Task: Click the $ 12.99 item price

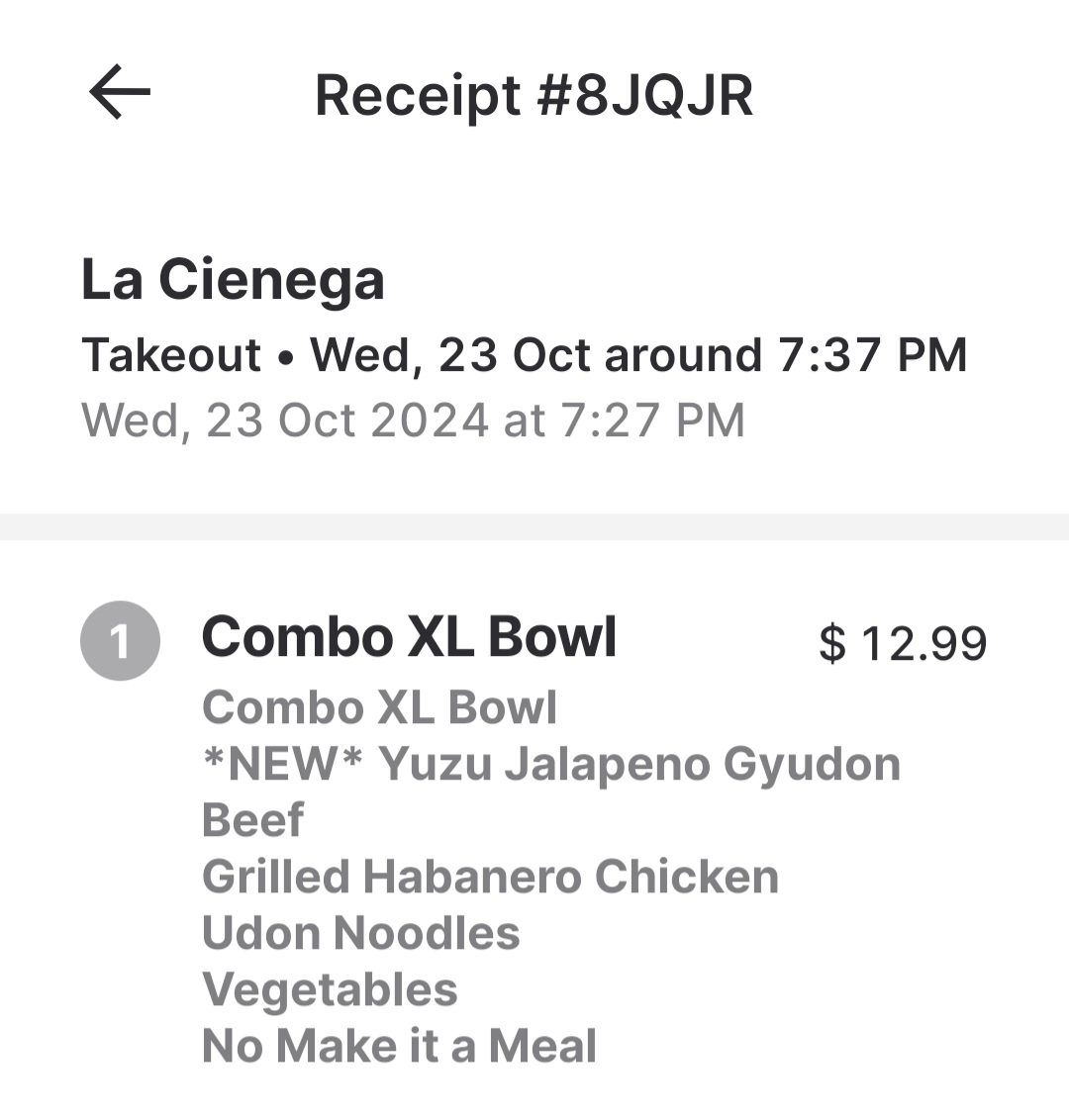Action: (x=903, y=644)
